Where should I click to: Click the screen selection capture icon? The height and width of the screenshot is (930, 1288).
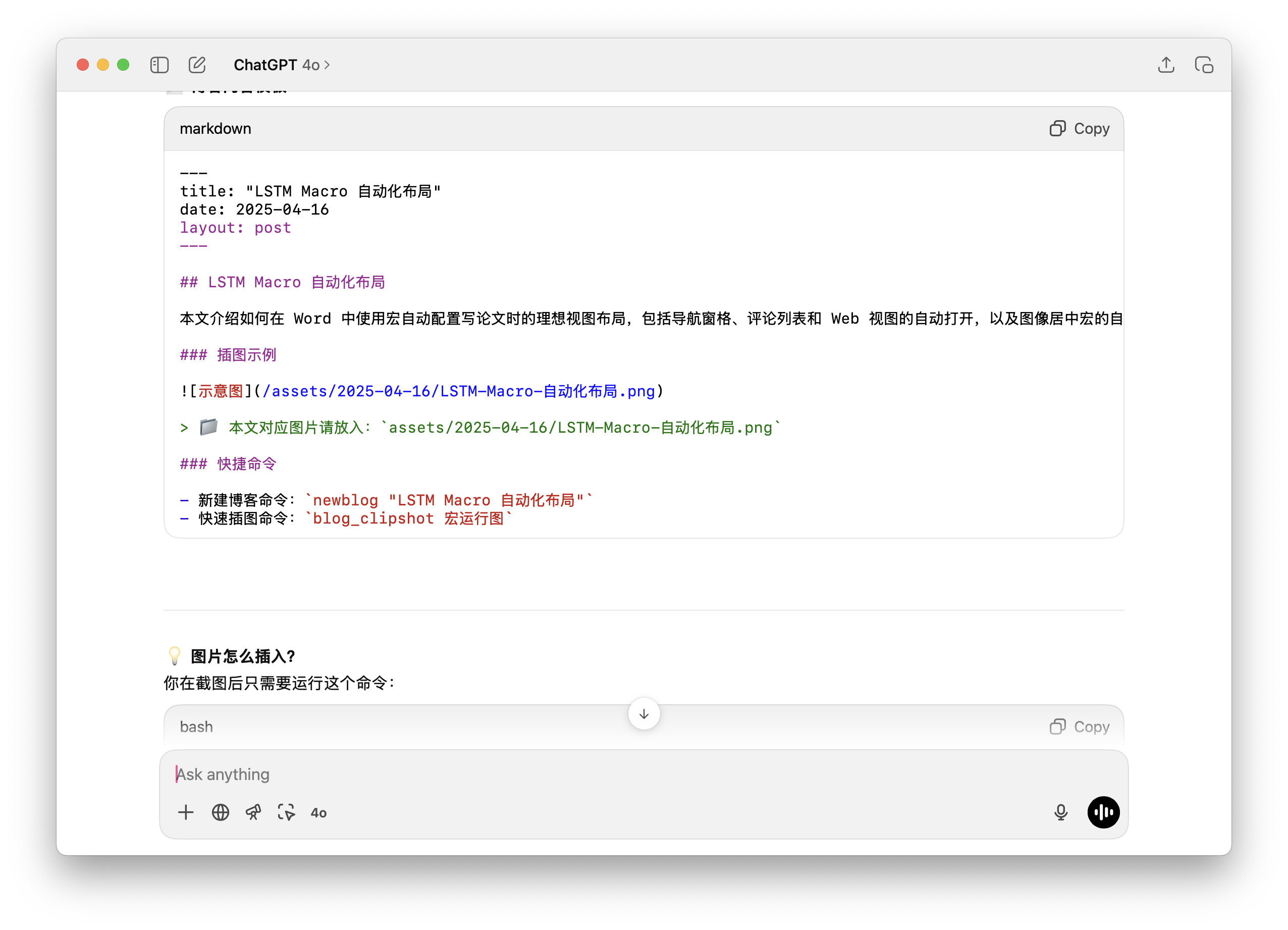point(286,812)
